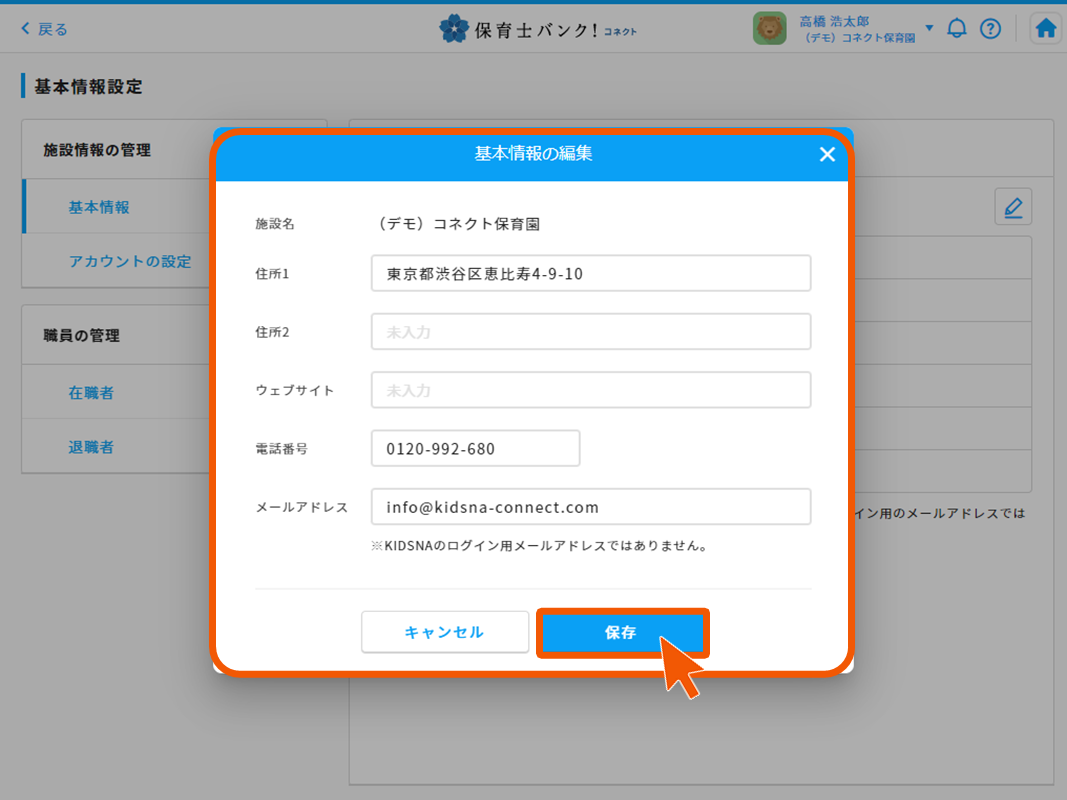Click the 住所1 address field

click(x=590, y=273)
